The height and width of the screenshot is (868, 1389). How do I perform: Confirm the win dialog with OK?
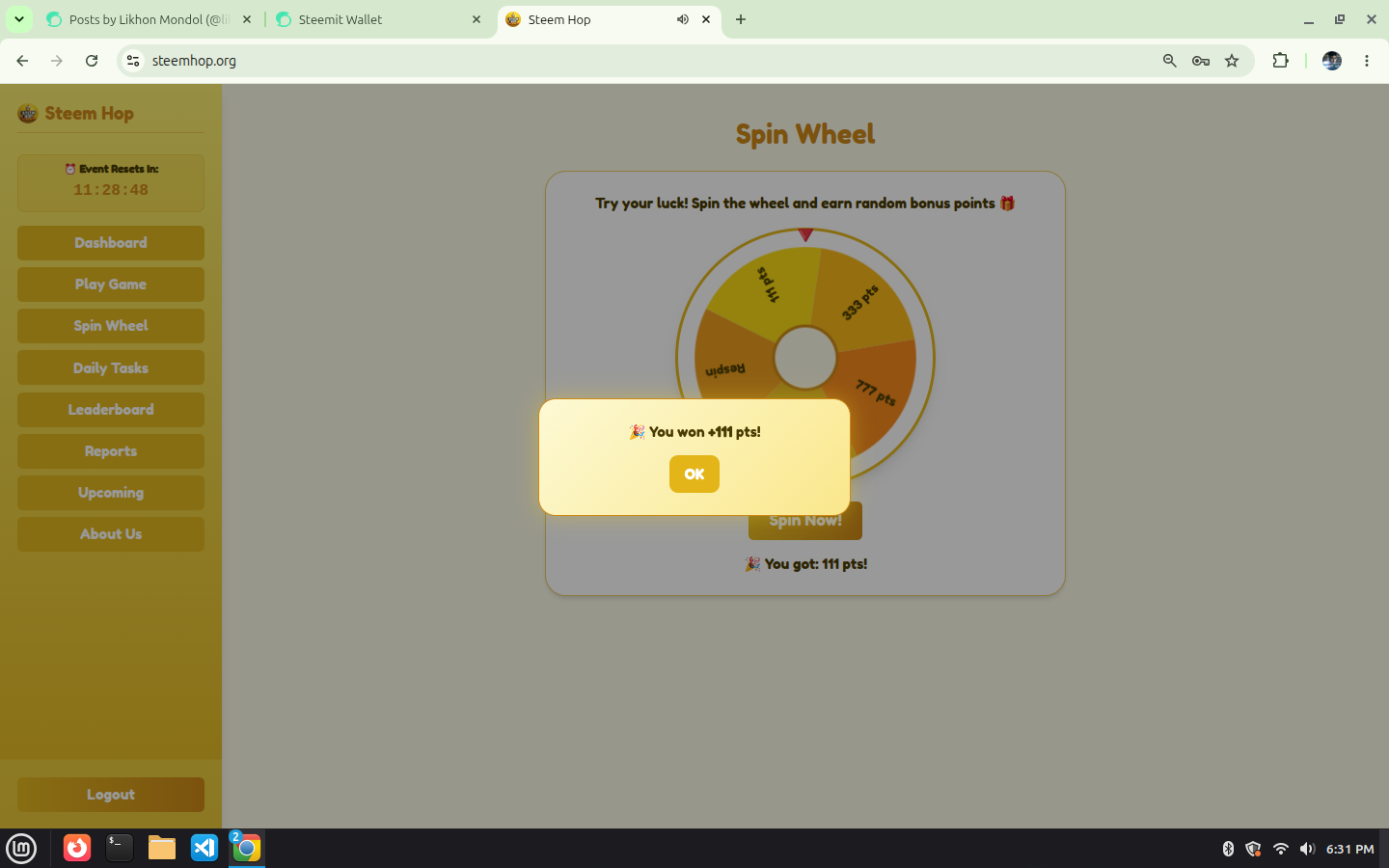click(x=694, y=474)
